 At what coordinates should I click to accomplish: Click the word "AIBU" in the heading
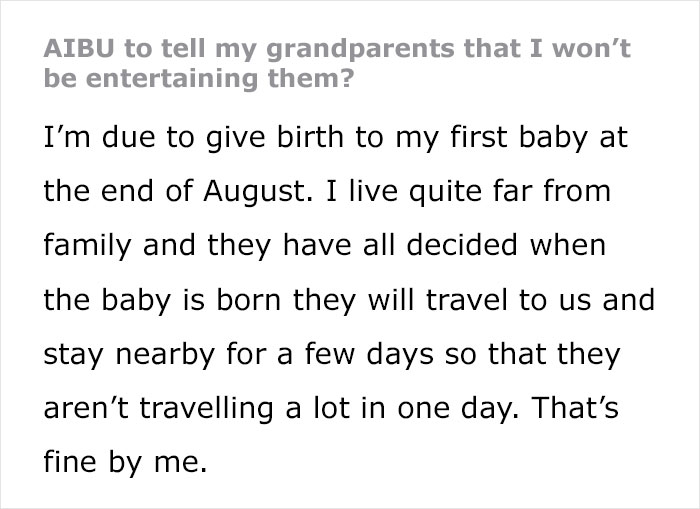pos(75,48)
